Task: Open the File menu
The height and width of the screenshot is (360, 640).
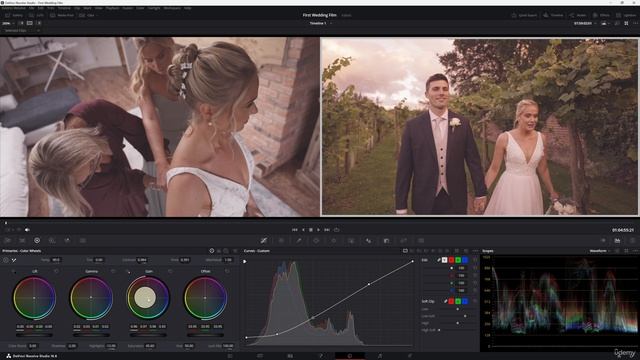Action: point(31,8)
